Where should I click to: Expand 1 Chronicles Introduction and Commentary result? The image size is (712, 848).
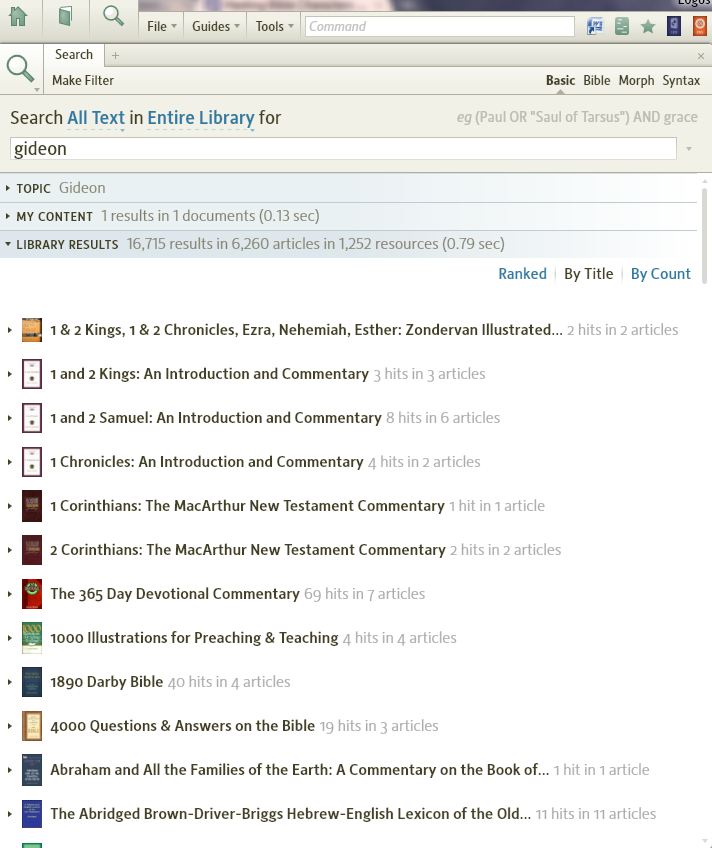(x=9, y=462)
